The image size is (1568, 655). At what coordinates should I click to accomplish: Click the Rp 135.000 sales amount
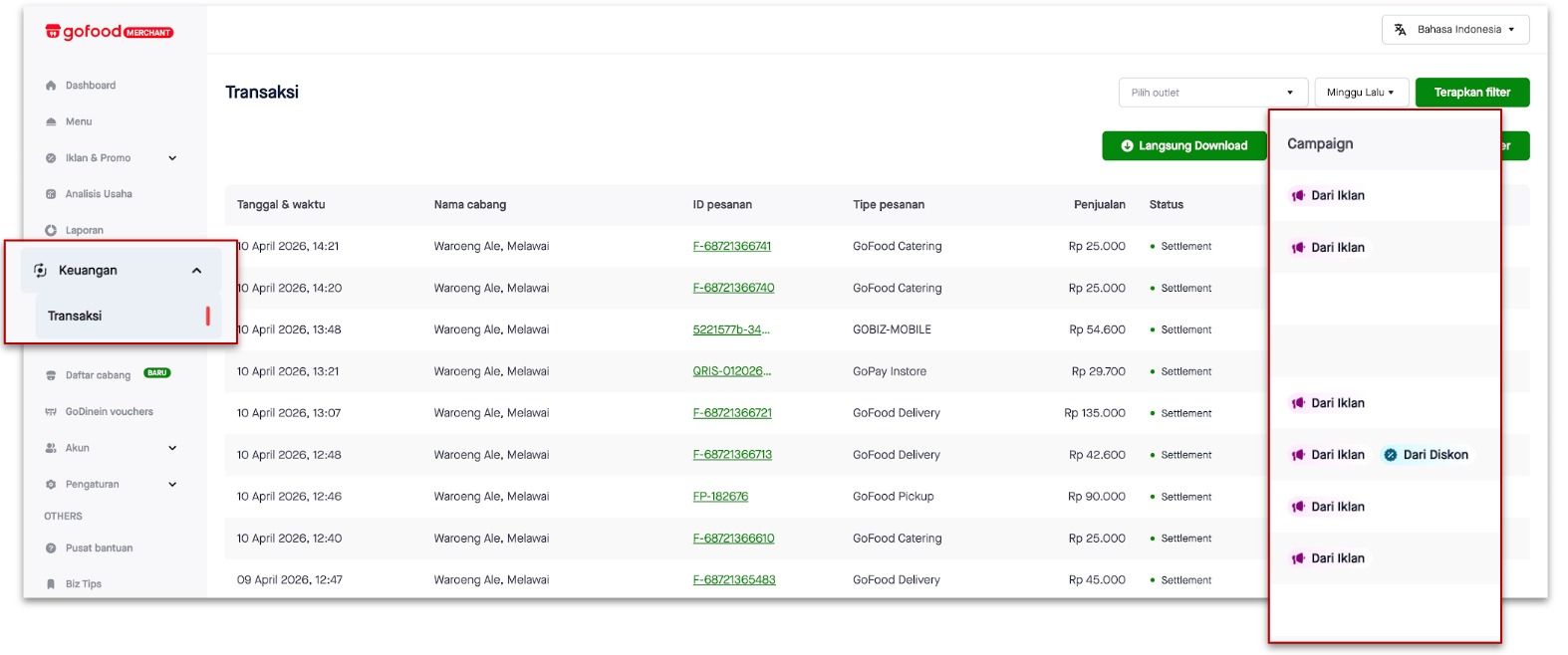(x=1095, y=413)
